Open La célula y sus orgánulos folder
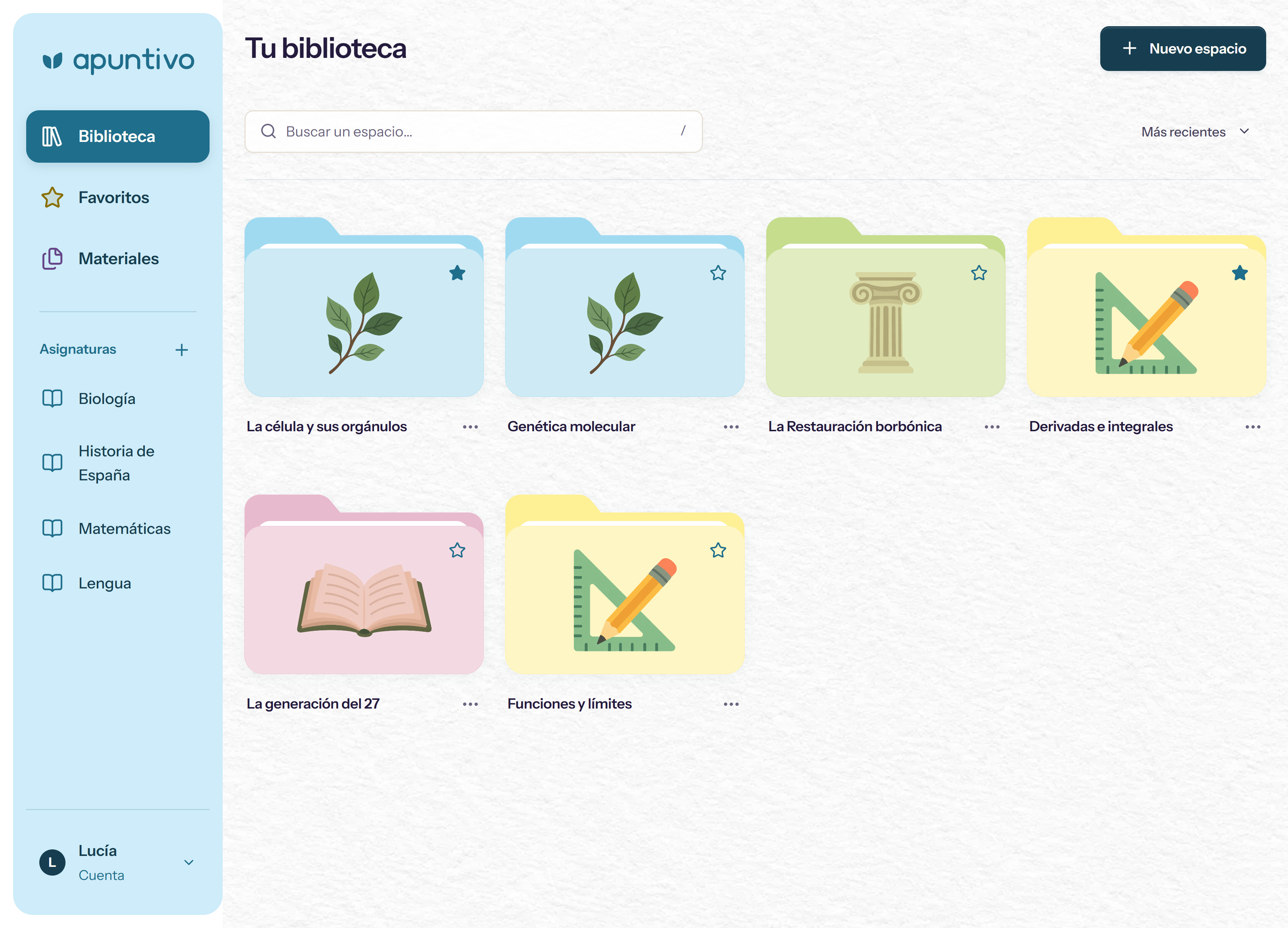 tap(364, 307)
